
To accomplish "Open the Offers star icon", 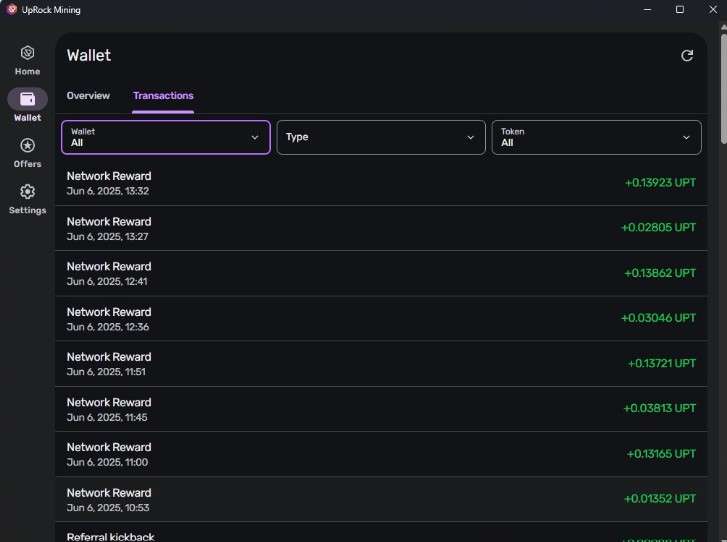I will pos(27,146).
